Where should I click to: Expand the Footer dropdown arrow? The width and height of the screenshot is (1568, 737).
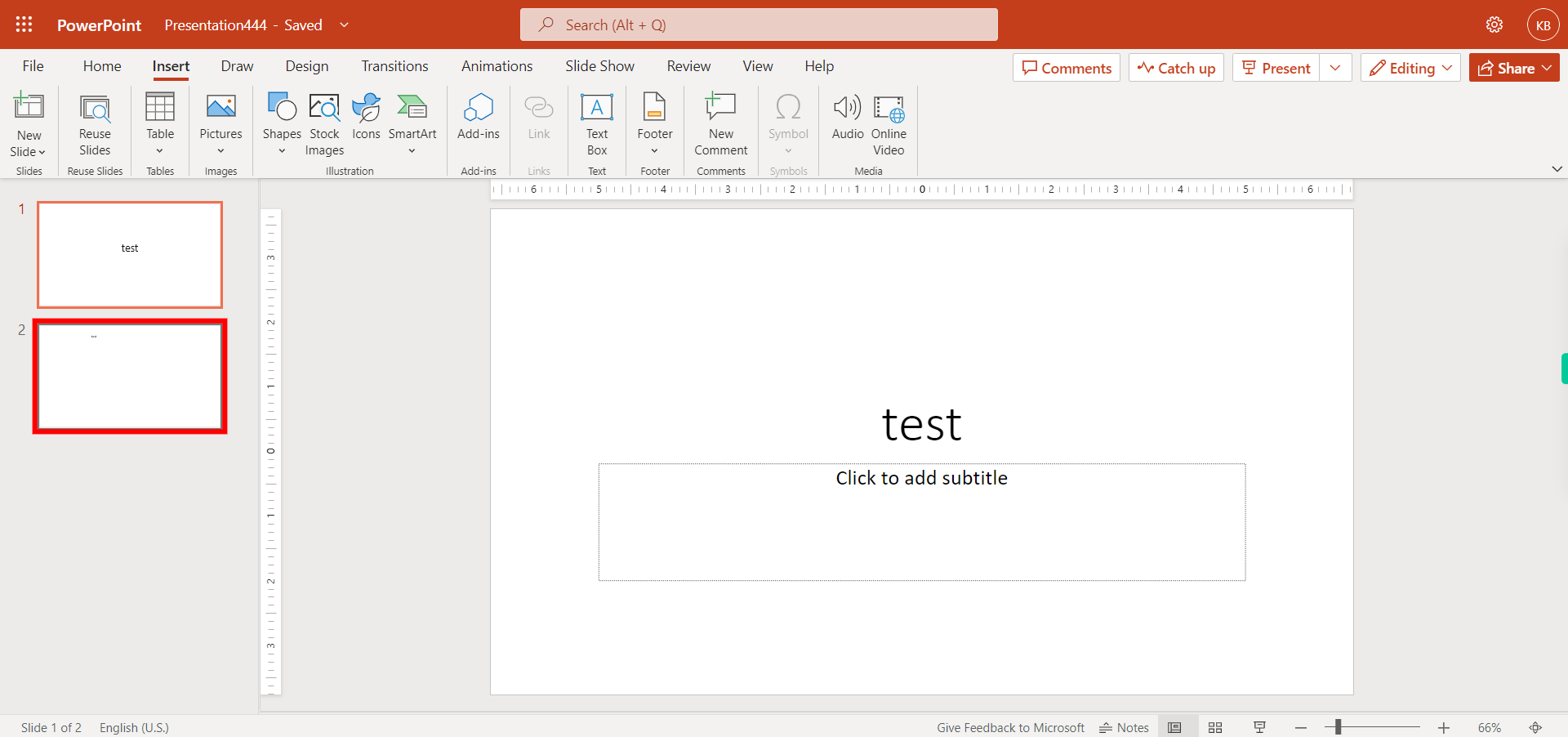pyautogui.click(x=654, y=151)
